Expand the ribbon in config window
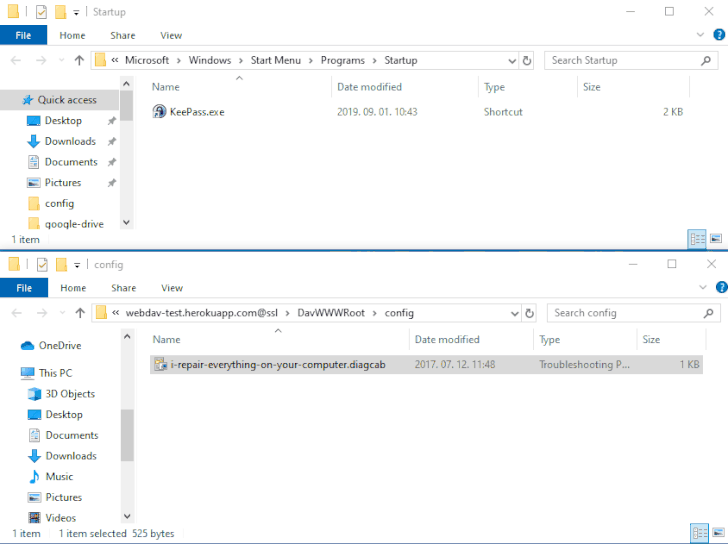This screenshot has height=544, width=728. (x=703, y=288)
